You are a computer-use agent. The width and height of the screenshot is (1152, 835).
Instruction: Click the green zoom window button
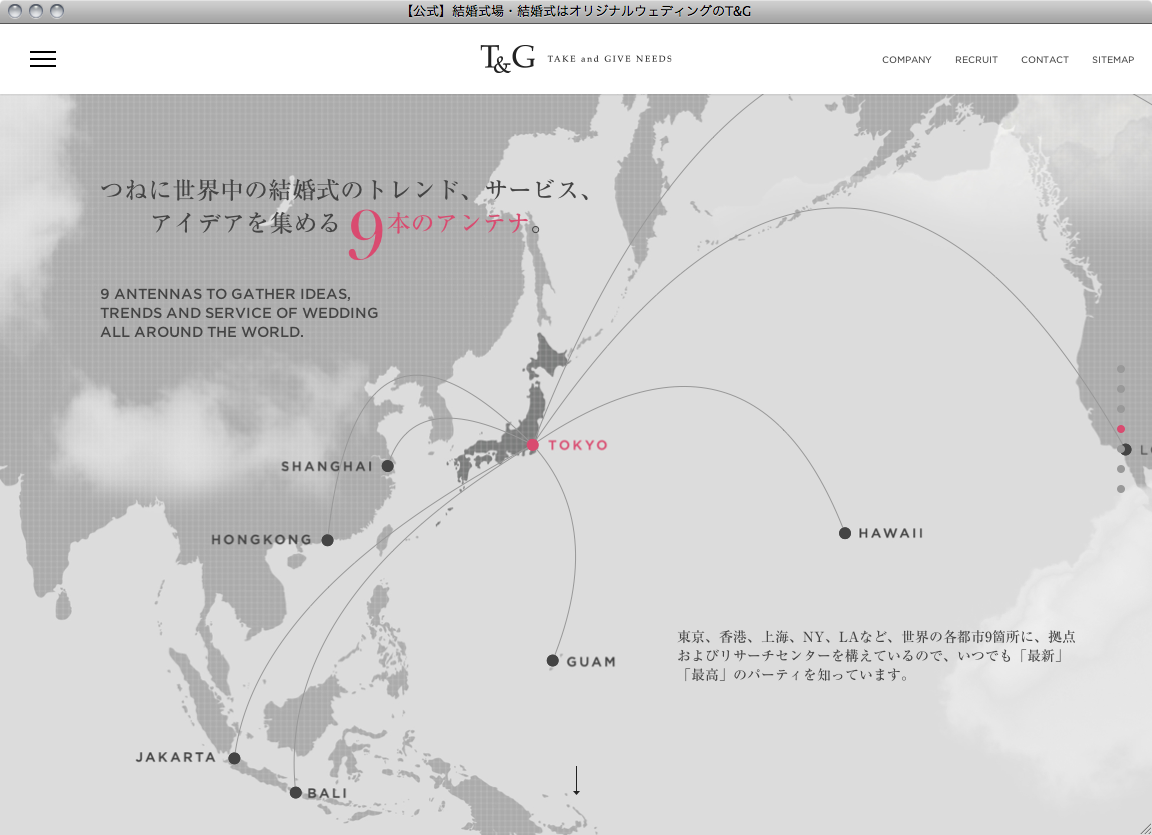[57, 11]
